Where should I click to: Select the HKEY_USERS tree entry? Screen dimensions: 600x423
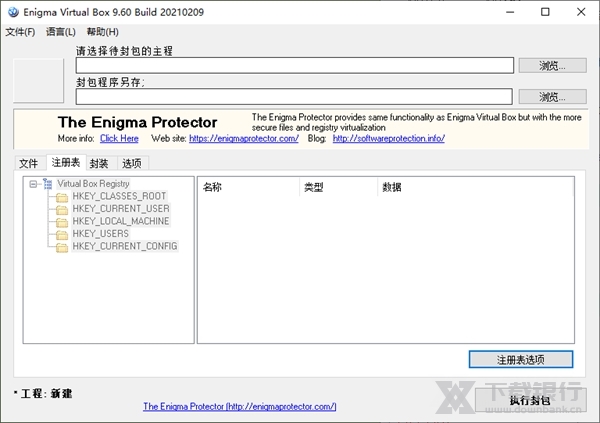pyautogui.click(x=101, y=234)
